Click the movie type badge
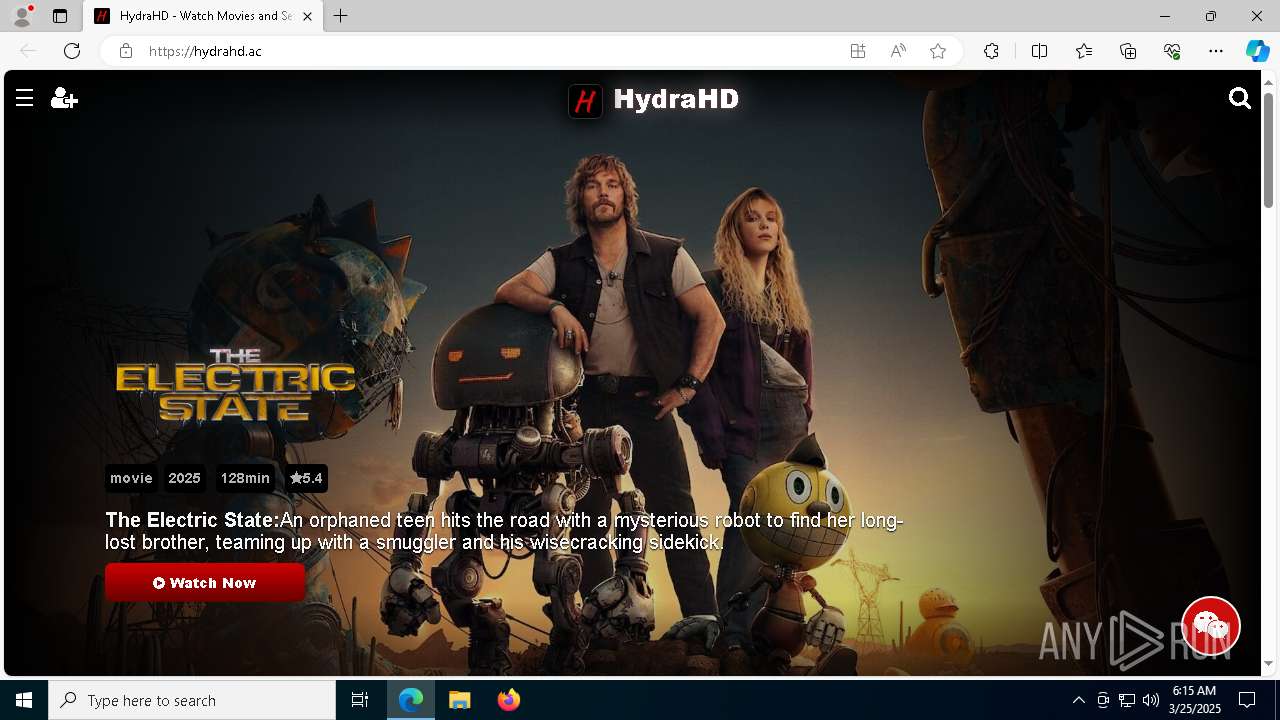 pos(131,478)
